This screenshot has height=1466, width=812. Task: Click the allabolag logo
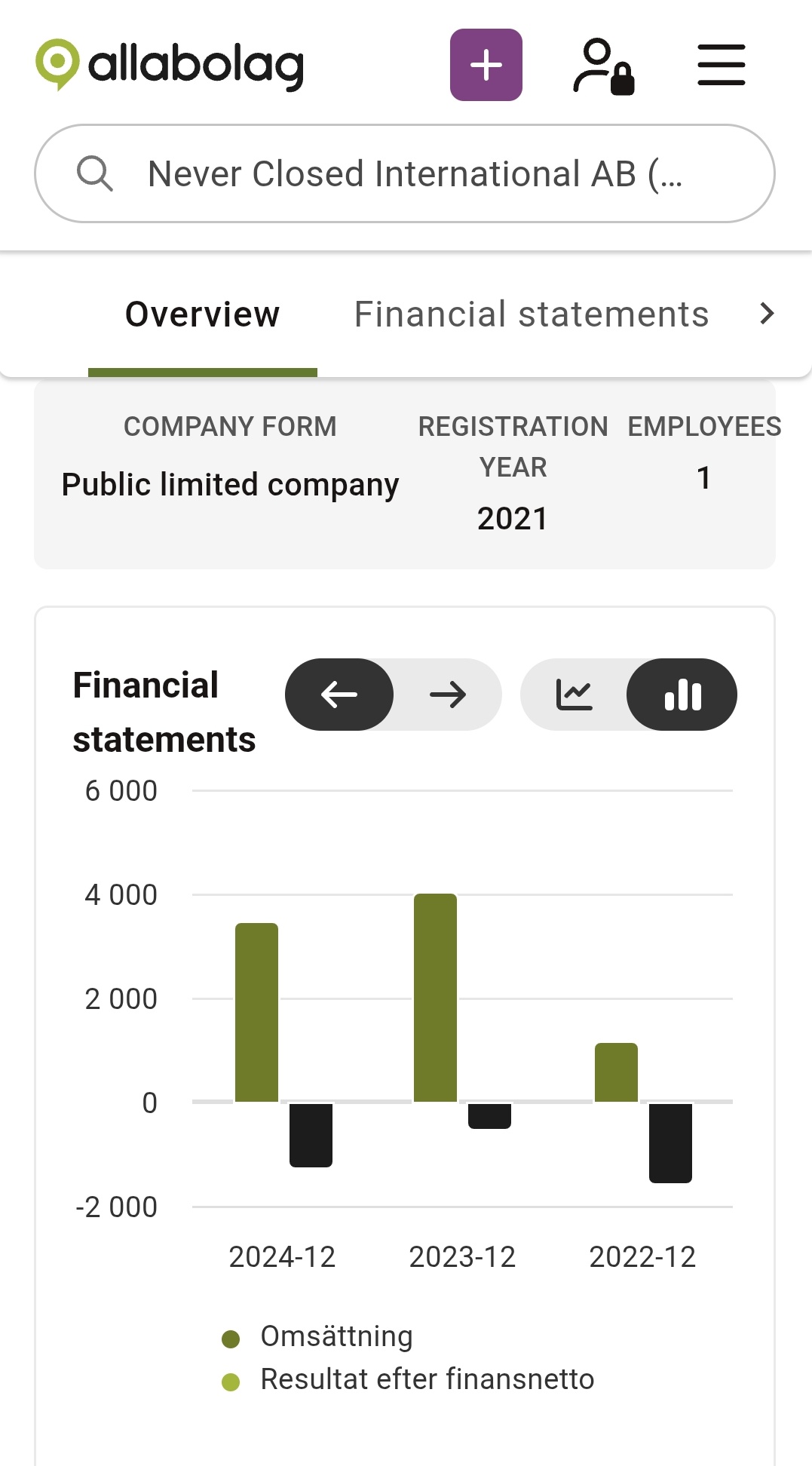(170, 65)
